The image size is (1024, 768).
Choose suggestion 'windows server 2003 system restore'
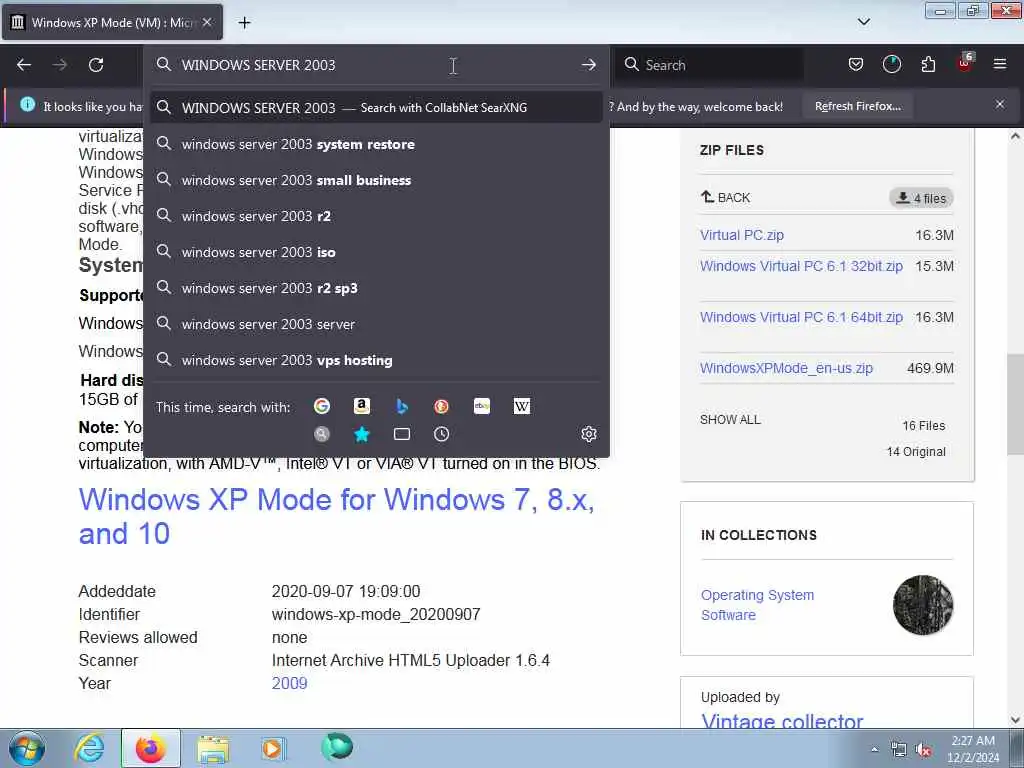pyautogui.click(x=376, y=144)
